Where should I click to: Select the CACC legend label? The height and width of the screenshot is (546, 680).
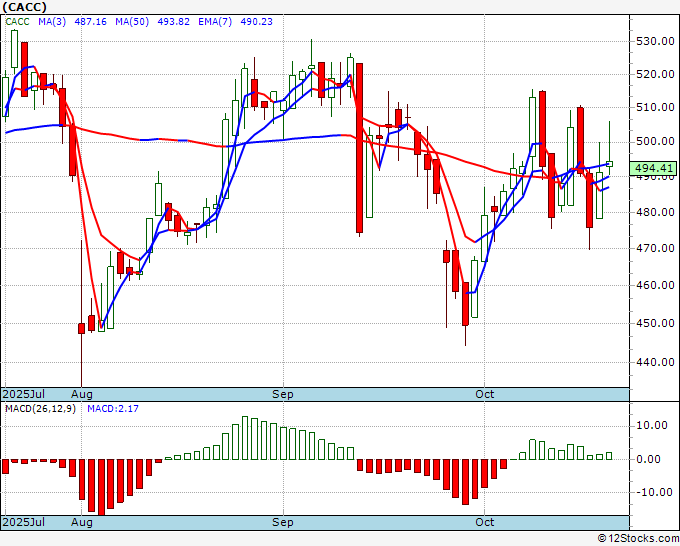tap(17, 22)
